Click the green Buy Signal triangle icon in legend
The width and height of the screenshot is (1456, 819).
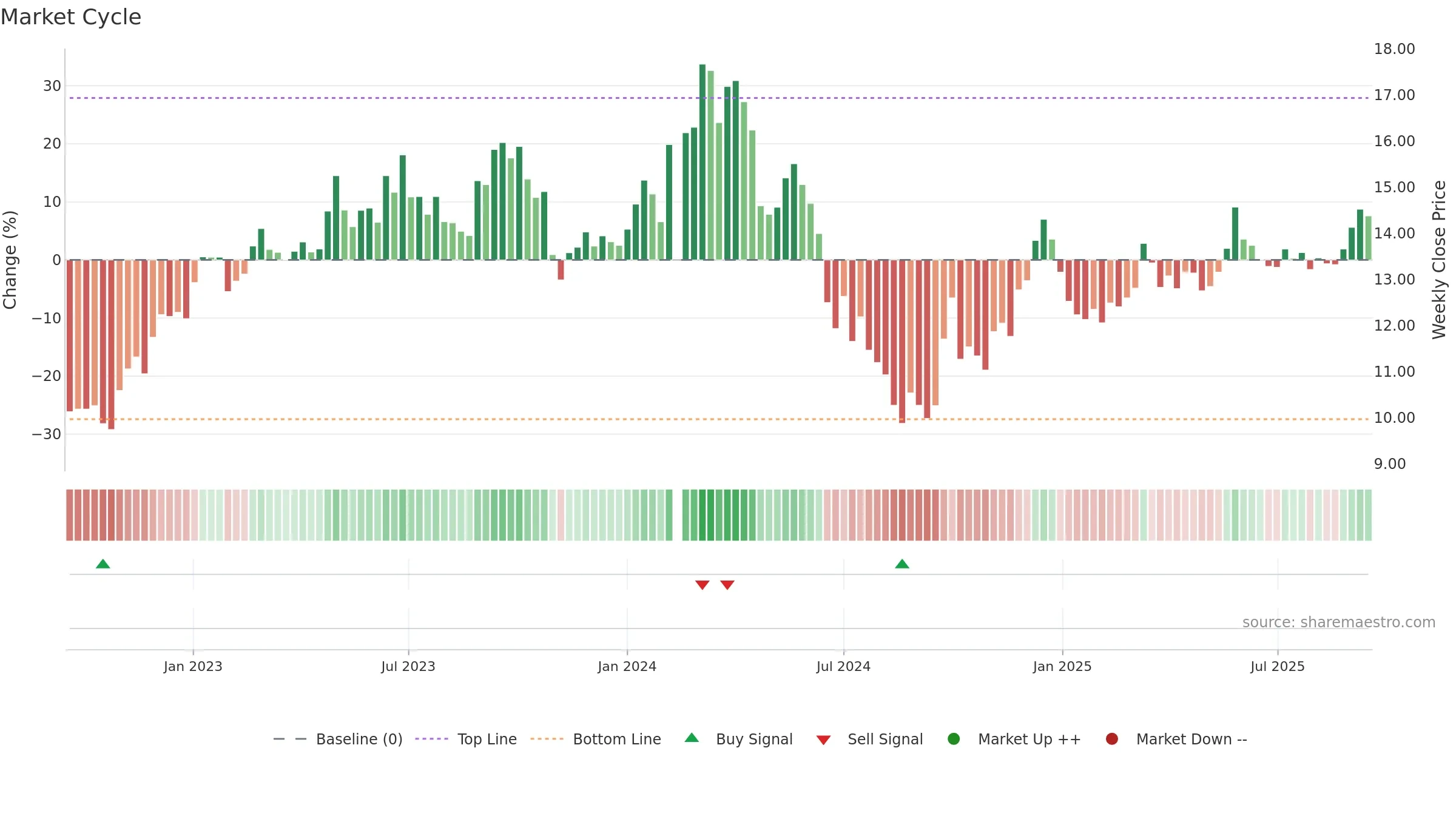click(x=692, y=738)
